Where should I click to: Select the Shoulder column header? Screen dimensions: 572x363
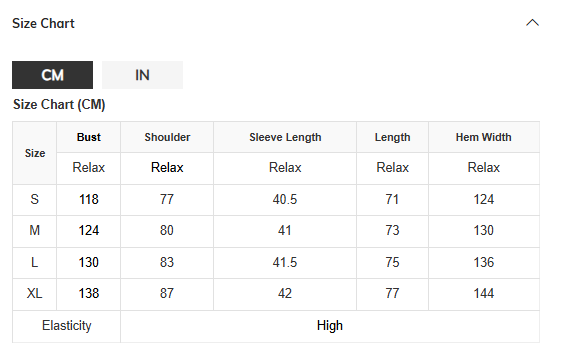(167, 137)
